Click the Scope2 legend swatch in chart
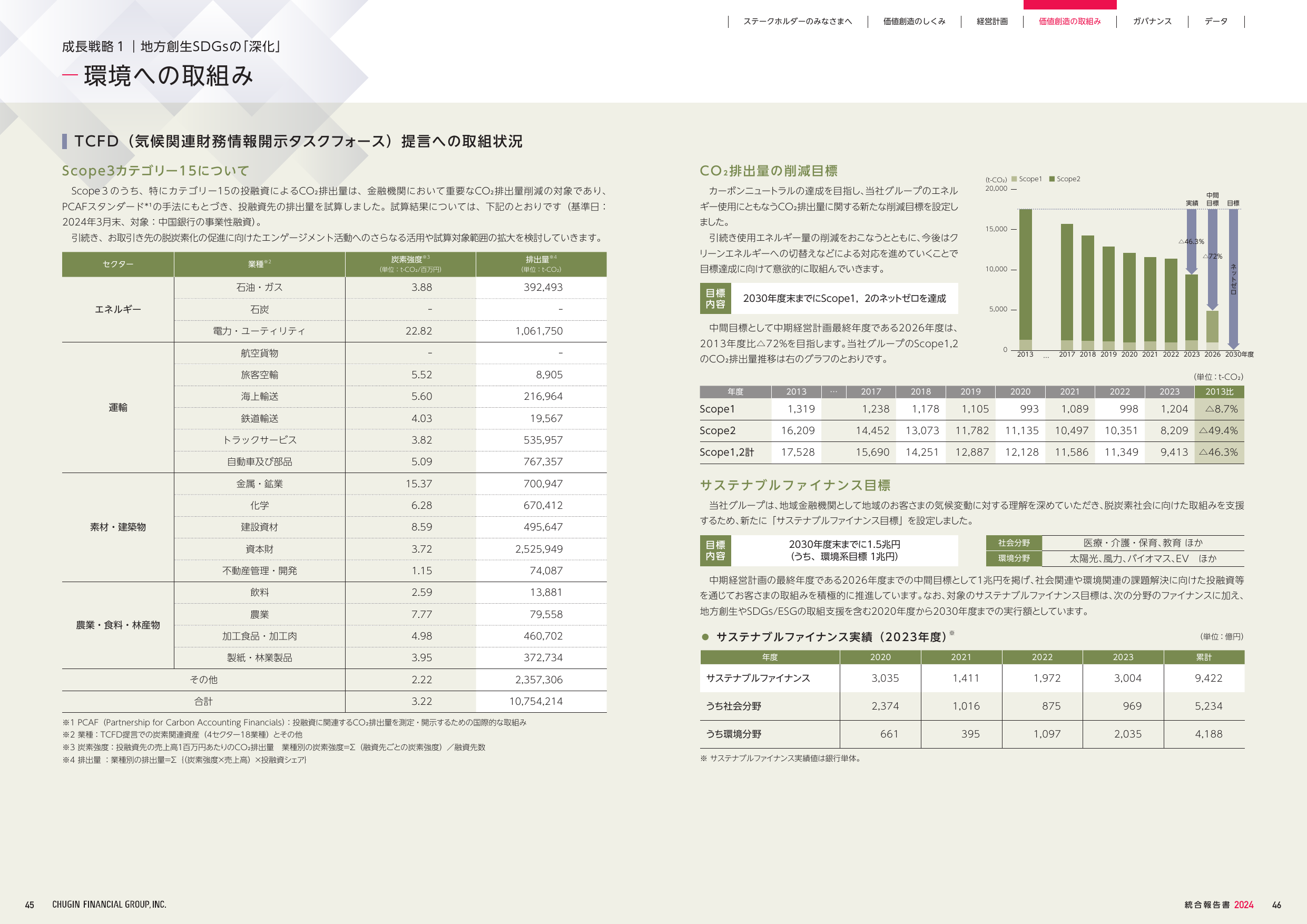Viewport: 1307px width, 924px height. click(1052, 179)
